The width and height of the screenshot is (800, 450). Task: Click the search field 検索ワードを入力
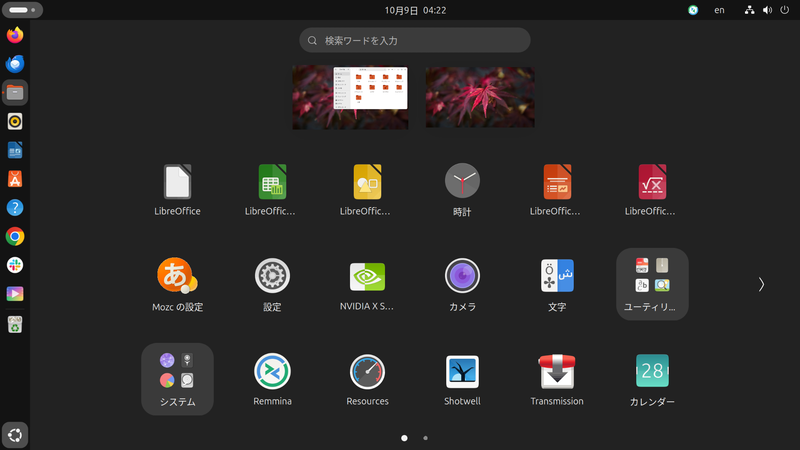(415, 40)
